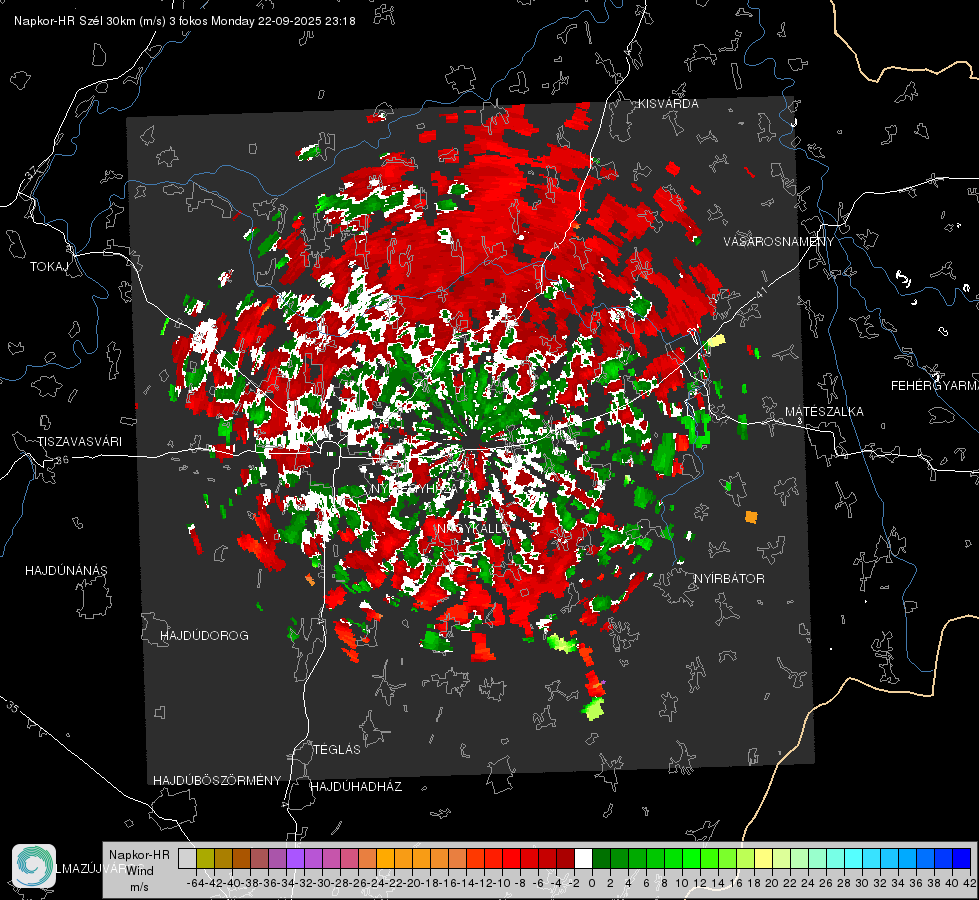Click the -64 legend value

[195, 883]
